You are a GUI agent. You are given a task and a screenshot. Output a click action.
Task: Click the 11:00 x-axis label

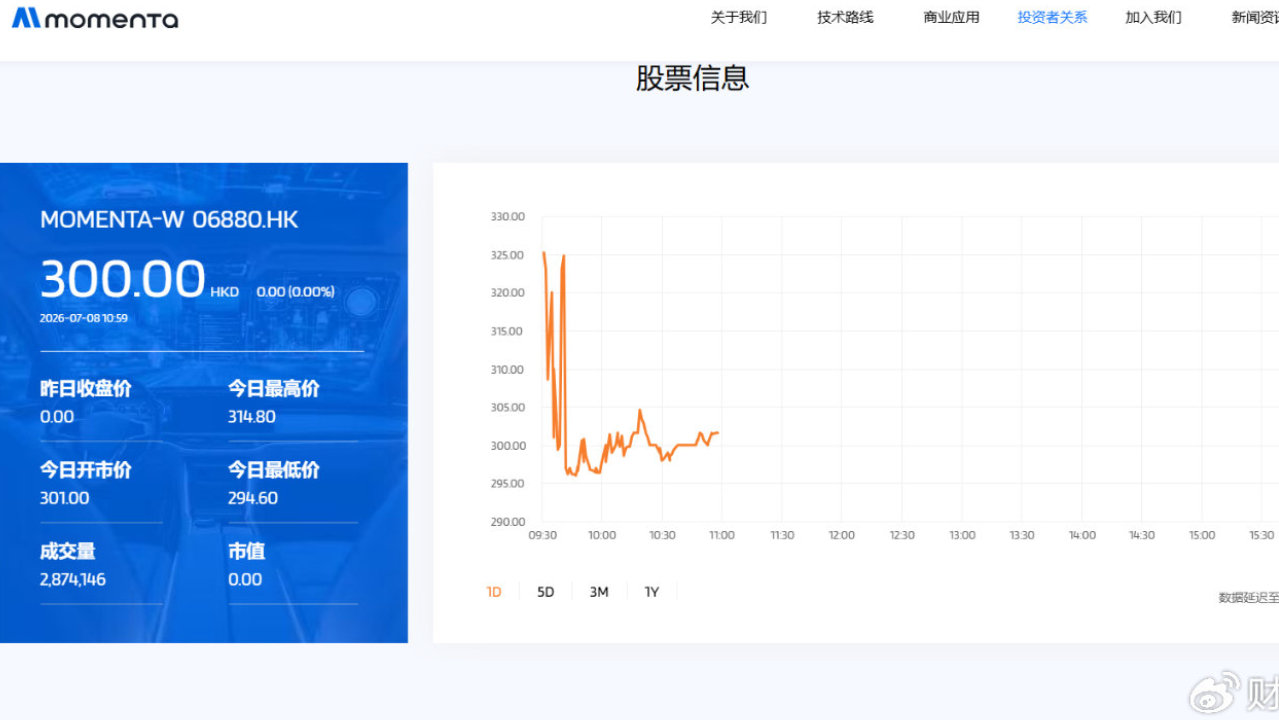pyautogui.click(x=722, y=536)
